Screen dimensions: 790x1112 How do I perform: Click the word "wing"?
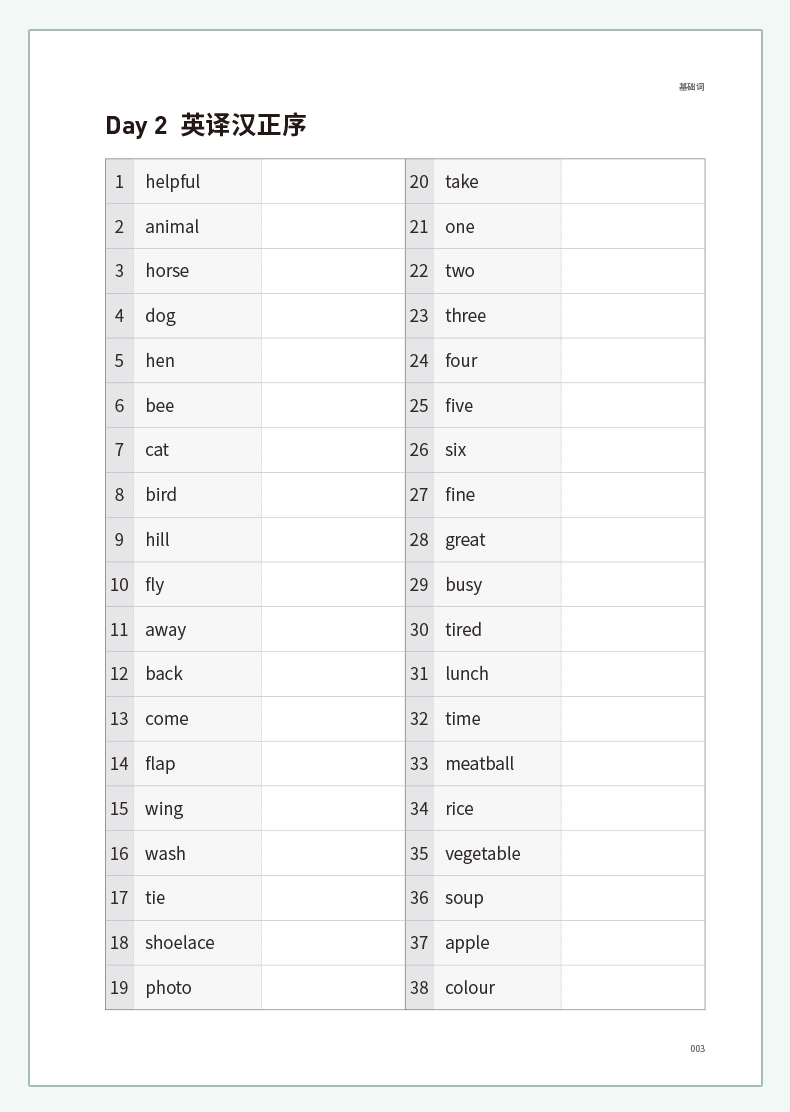[x=164, y=809]
